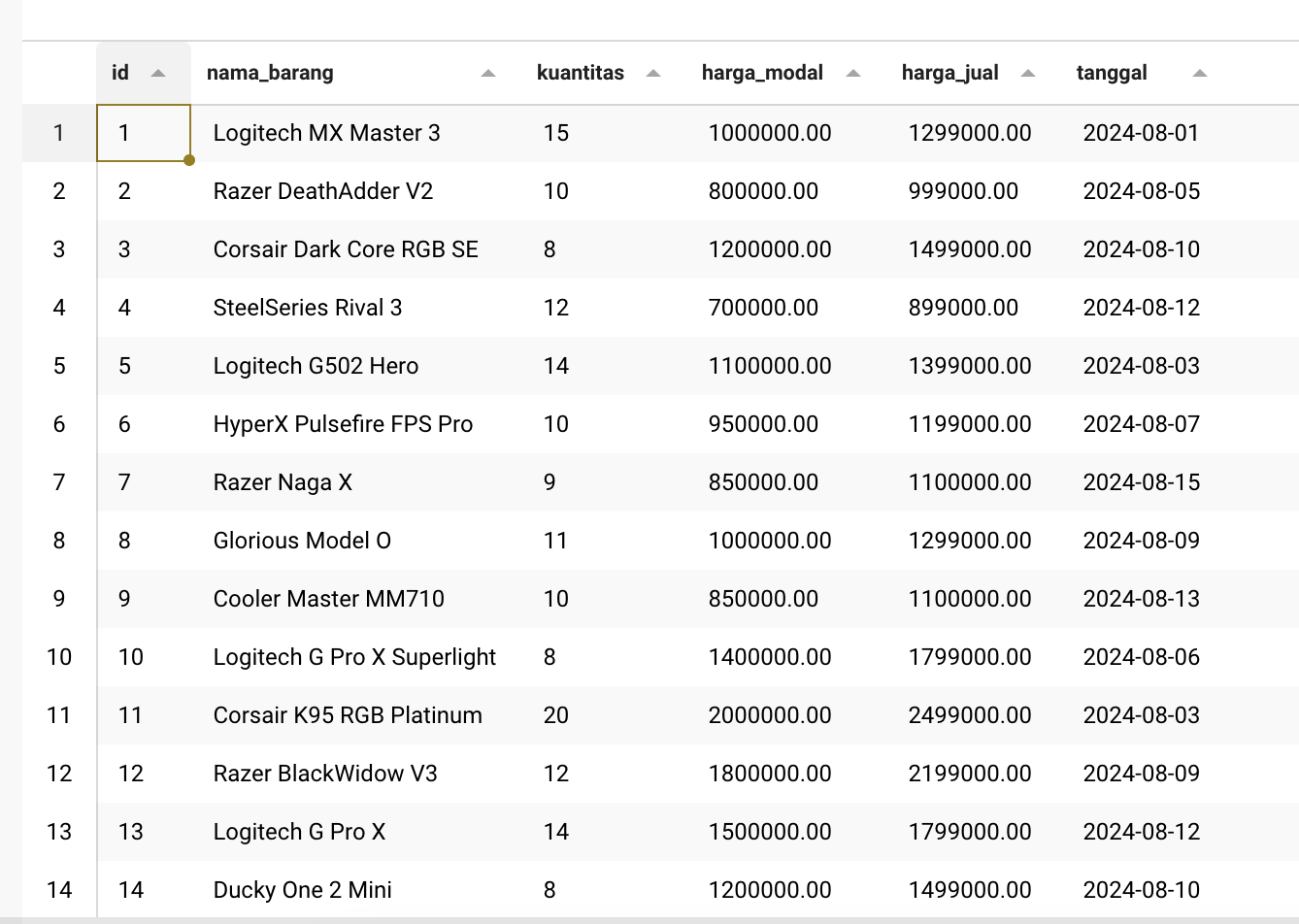
Task: Sort table by kuantitas arrow
Action: coord(653,74)
